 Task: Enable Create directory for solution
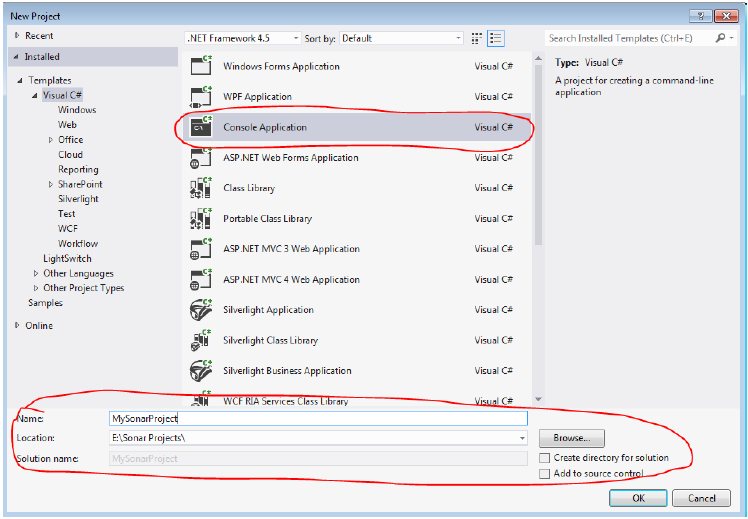[x=544, y=458]
